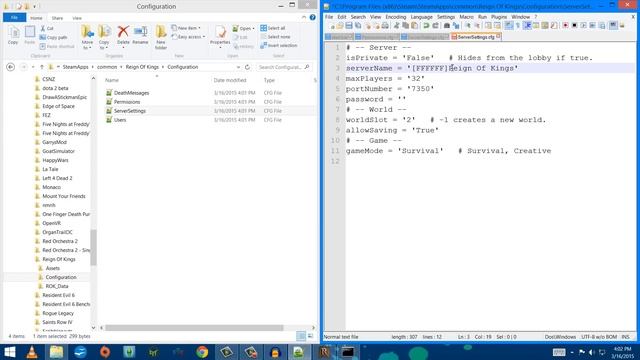Select ROK_Data folder in navigation tree

(x=57, y=286)
